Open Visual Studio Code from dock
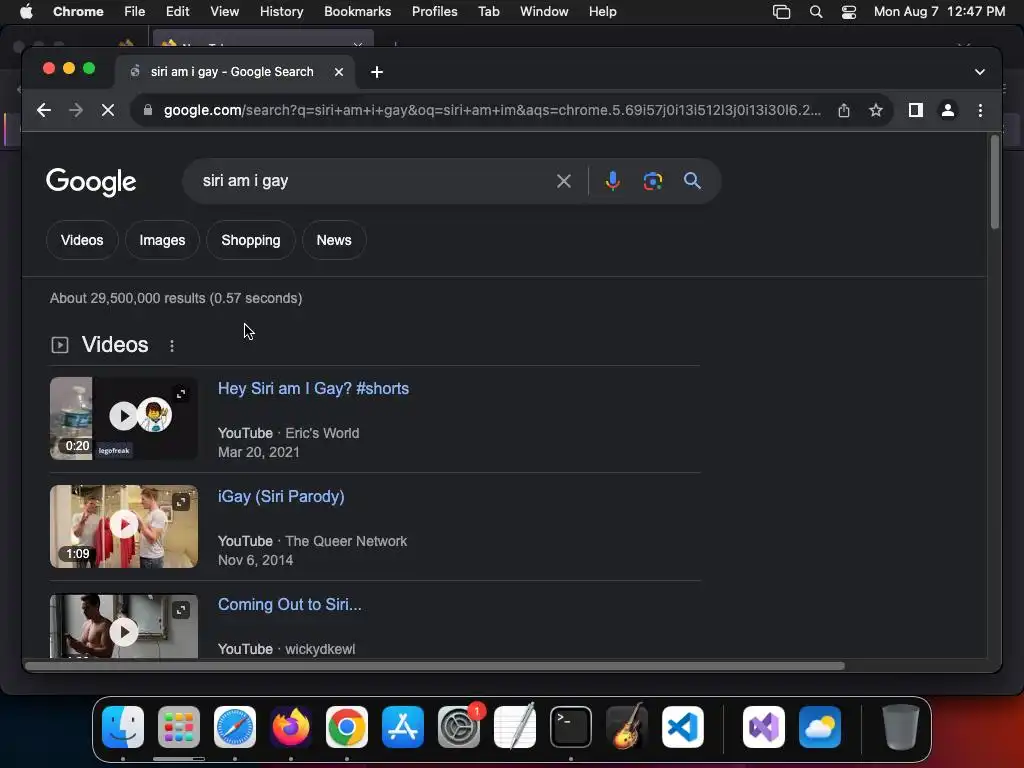This screenshot has height=768, width=1024. [x=682, y=727]
